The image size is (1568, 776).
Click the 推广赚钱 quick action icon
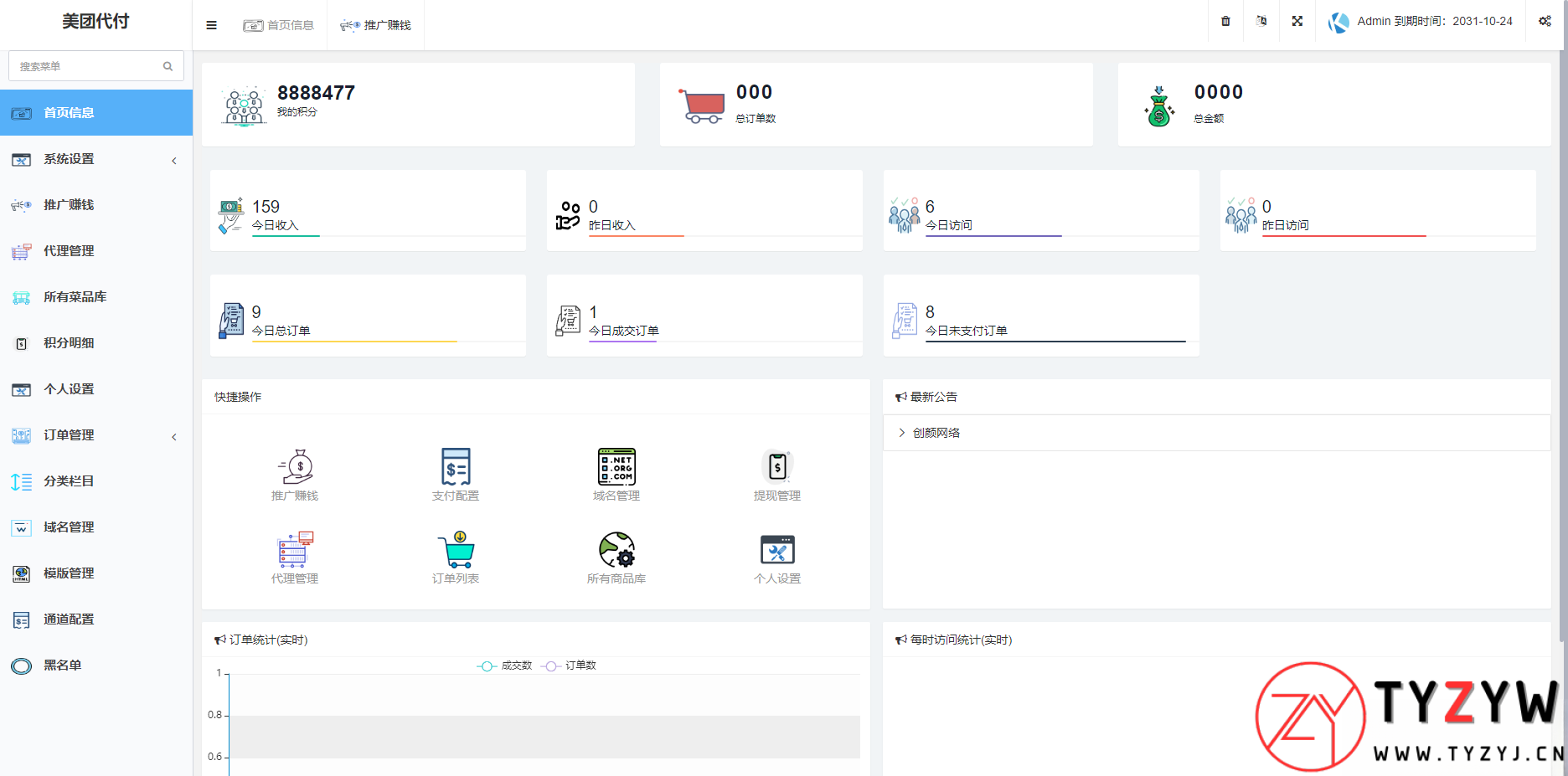pos(295,467)
